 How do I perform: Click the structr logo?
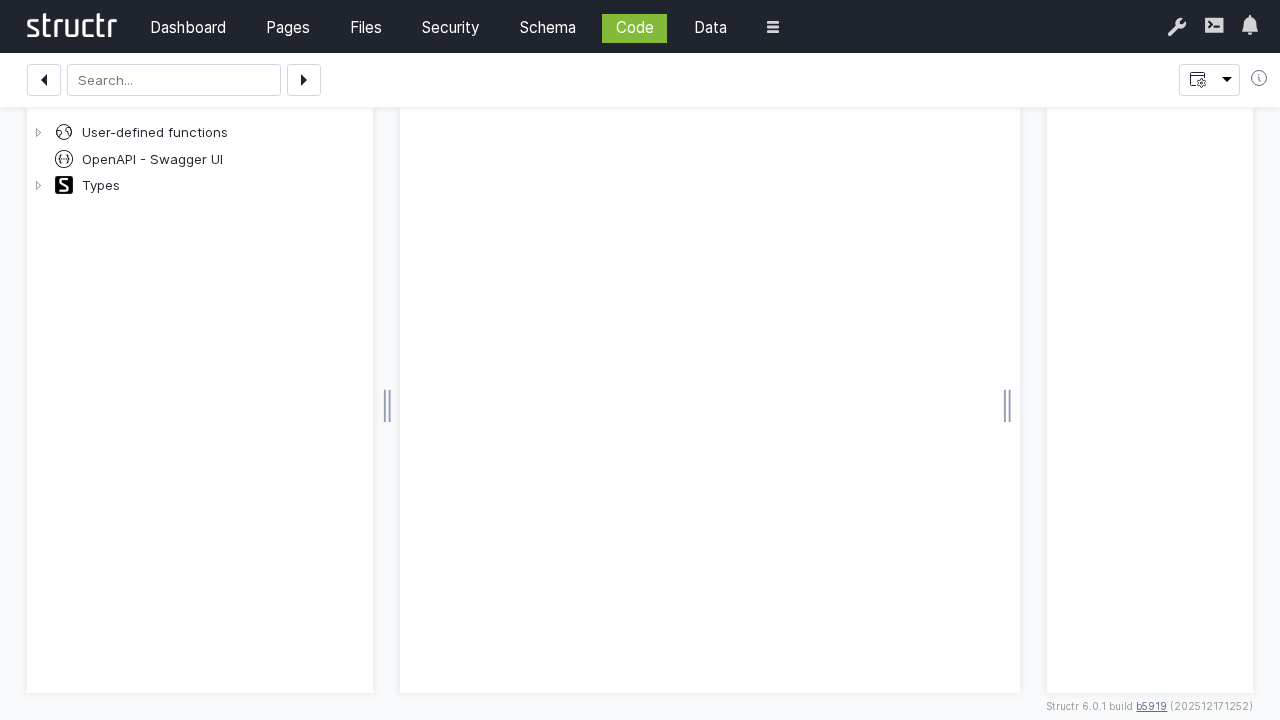(71, 26)
